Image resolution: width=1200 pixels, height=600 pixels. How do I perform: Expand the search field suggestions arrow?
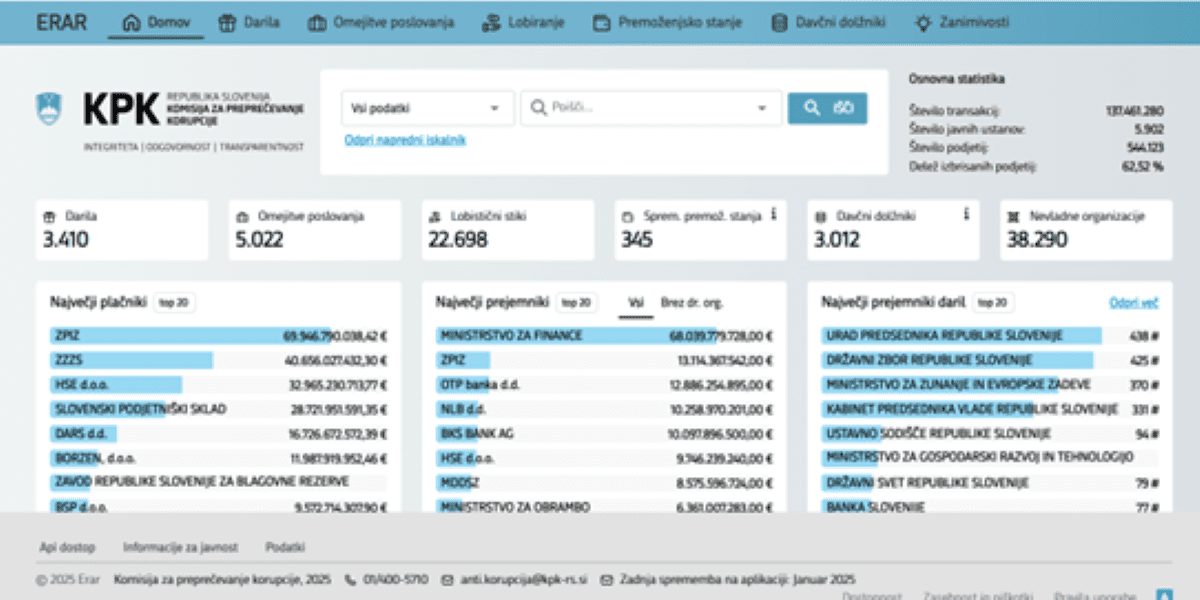point(763,108)
